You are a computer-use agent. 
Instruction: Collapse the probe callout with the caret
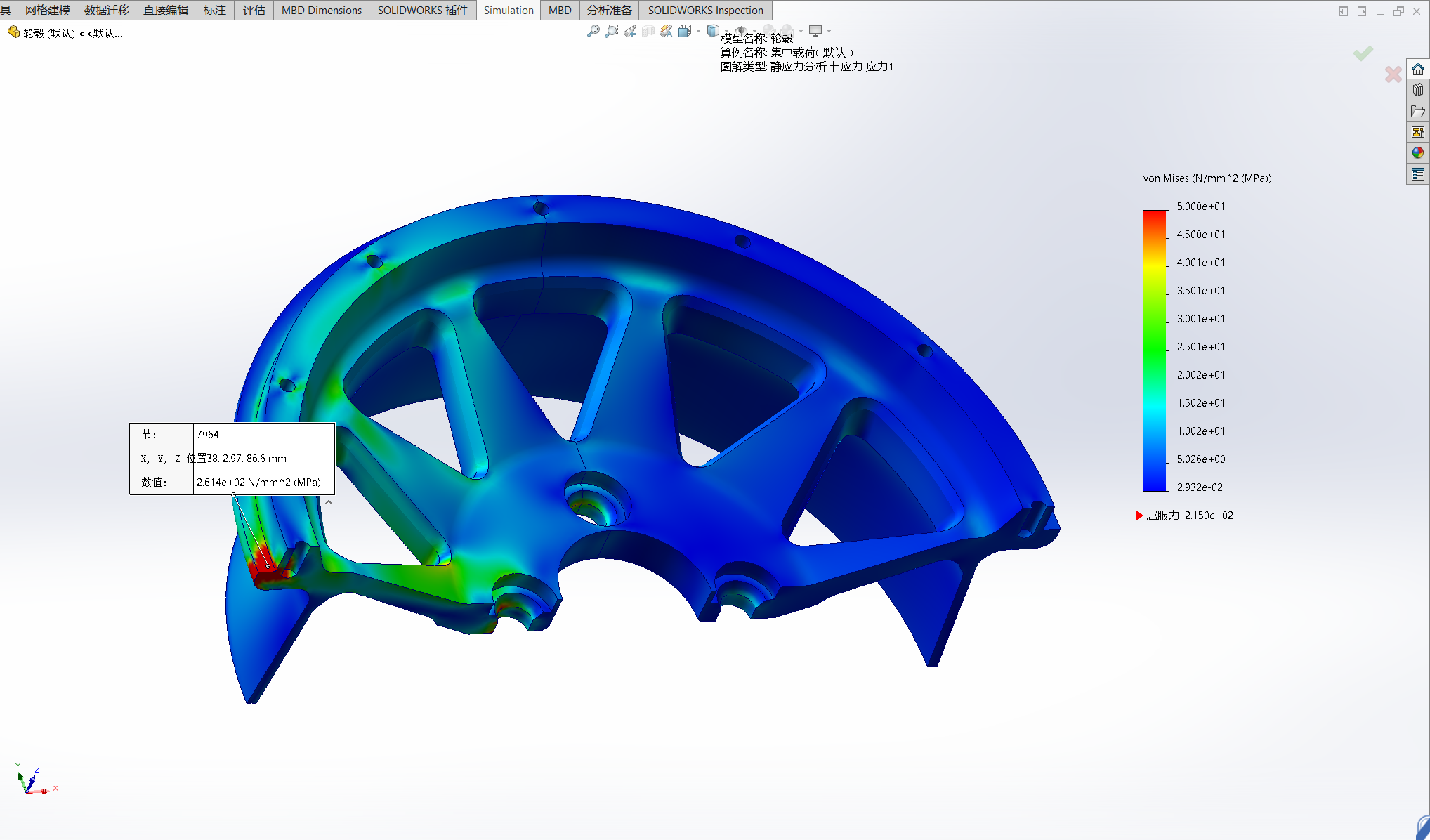pos(329,502)
